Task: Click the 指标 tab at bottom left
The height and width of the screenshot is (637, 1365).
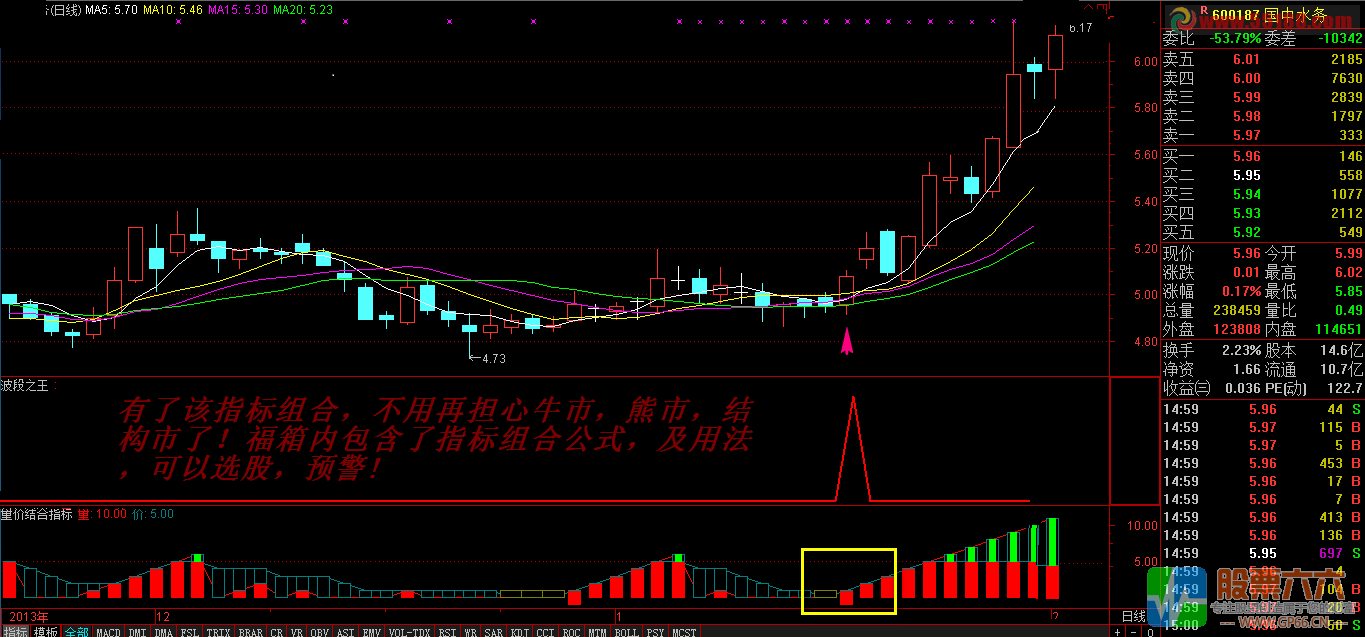Action: (15, 632)
